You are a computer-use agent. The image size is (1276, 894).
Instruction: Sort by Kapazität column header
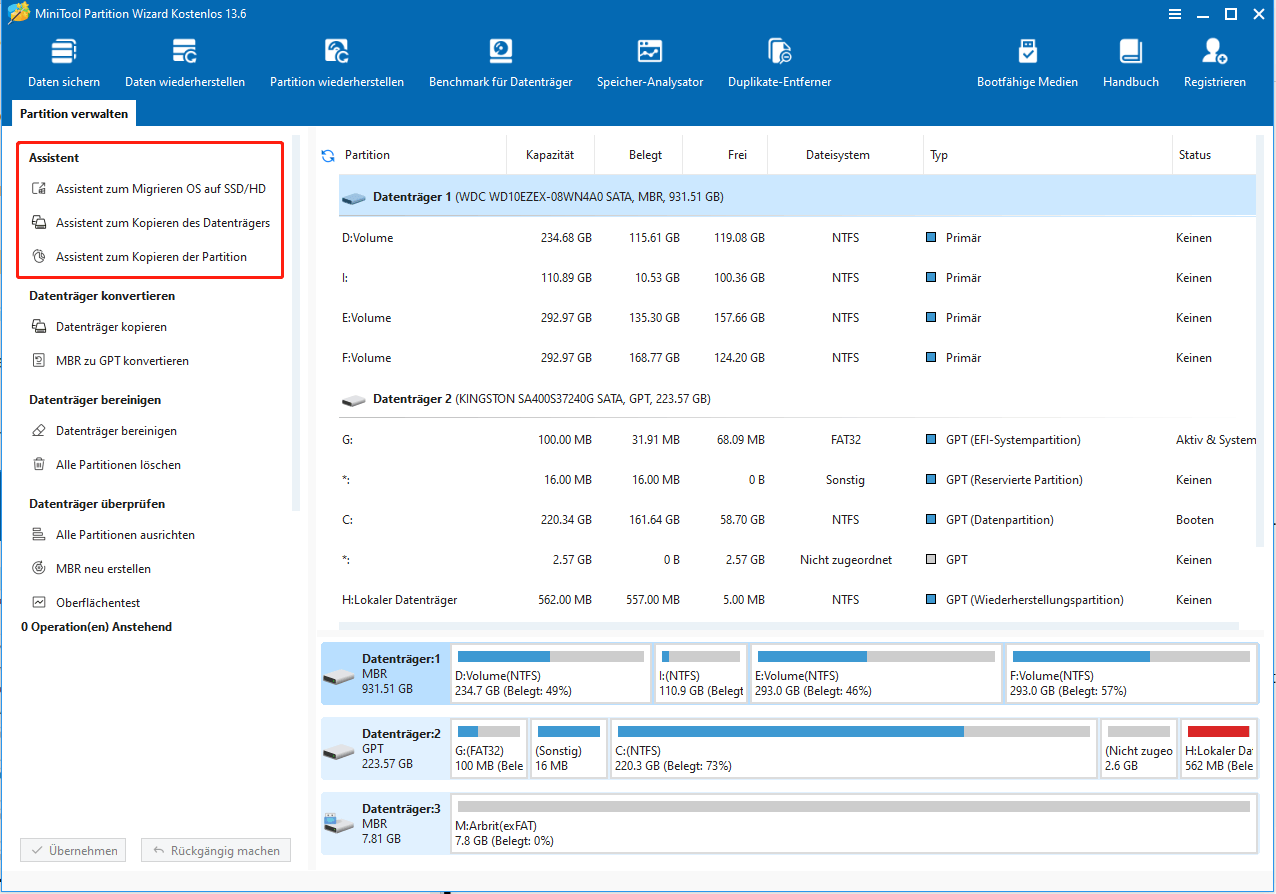pos(550,155)
